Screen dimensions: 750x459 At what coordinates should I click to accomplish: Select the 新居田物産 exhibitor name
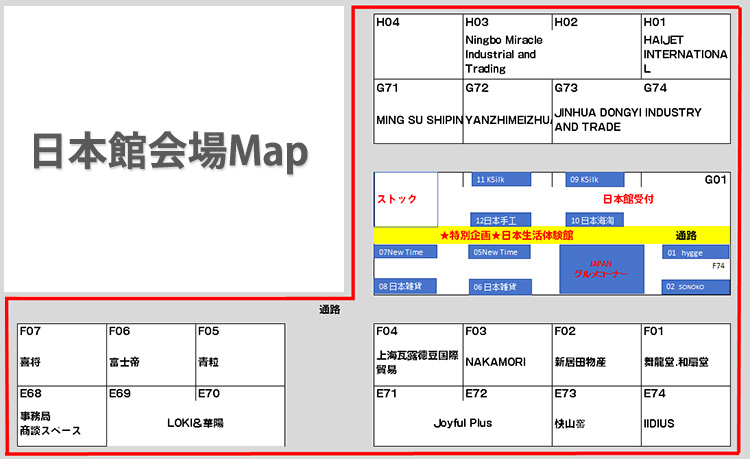point(580,362)
